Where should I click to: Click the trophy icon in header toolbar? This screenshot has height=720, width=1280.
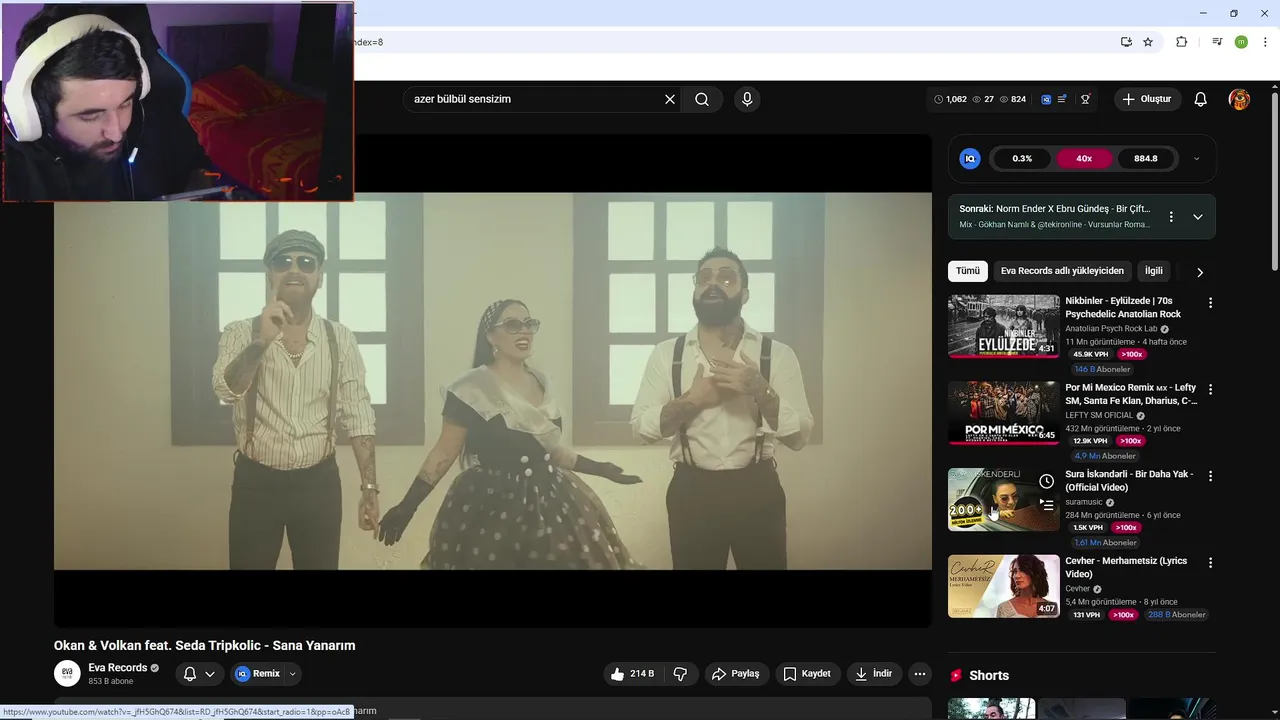1085,99
